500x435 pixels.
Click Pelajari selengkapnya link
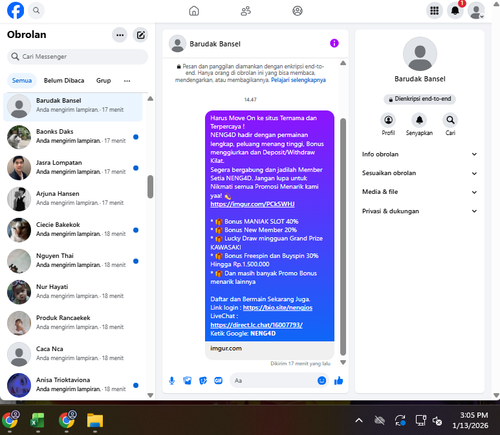click(298, 80)
